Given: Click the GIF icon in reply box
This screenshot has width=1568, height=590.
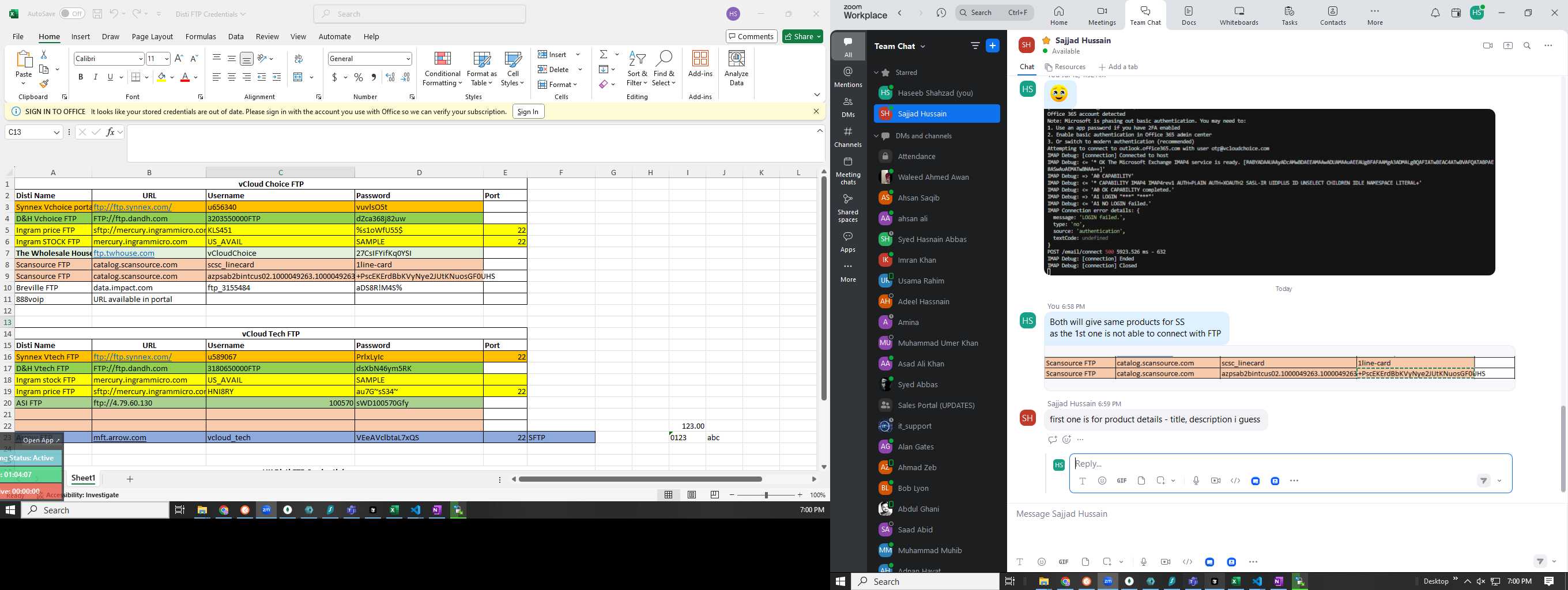Looking at the screenshot, I should point(1121,481).
